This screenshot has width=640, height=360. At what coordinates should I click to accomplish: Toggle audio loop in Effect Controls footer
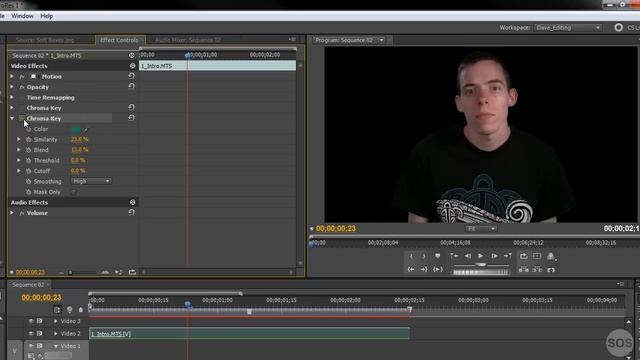click(132, 272)
